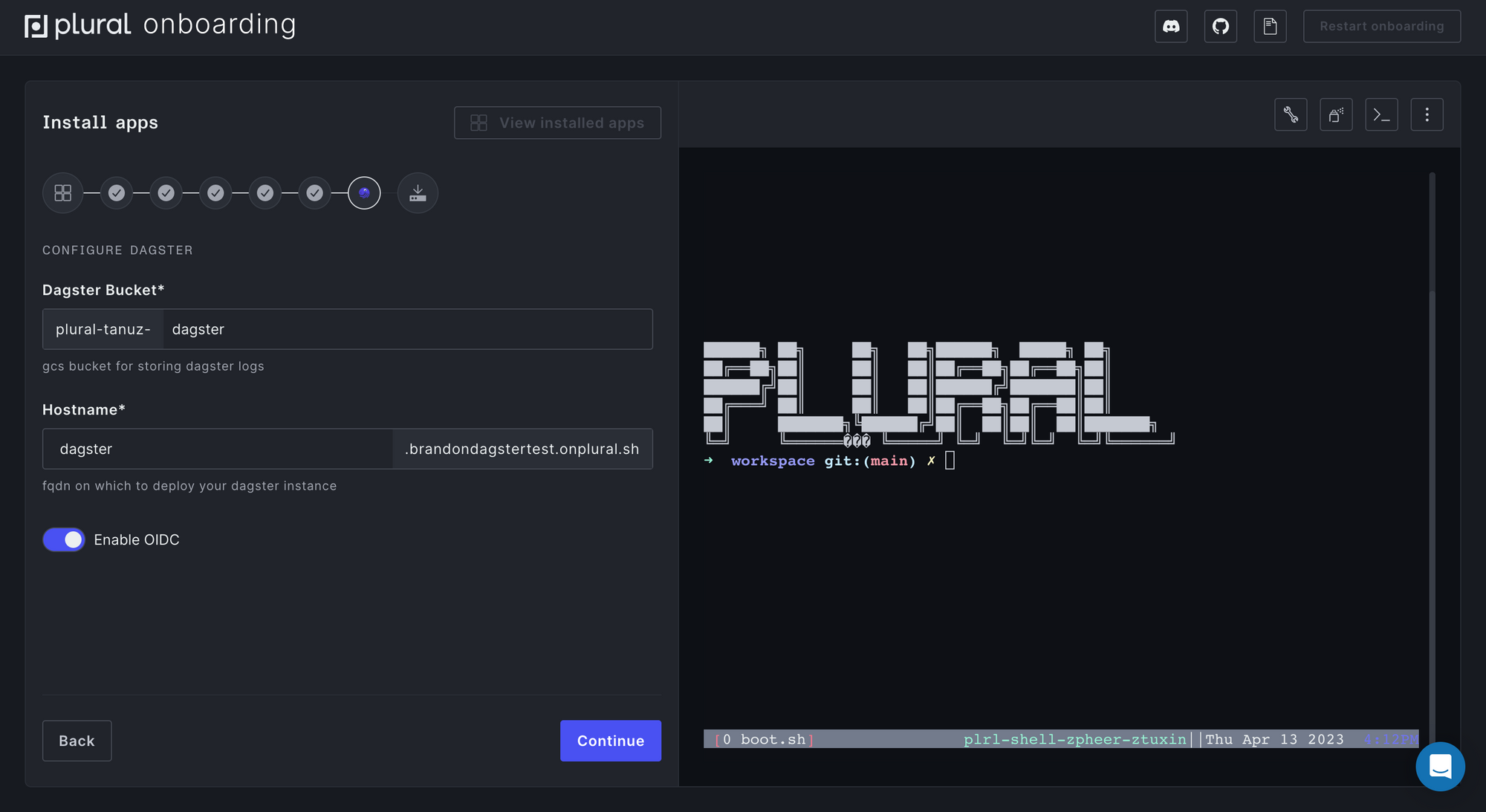Click Restart onboarding button
Viewport: 1486px width, 812px height.
1382,27
